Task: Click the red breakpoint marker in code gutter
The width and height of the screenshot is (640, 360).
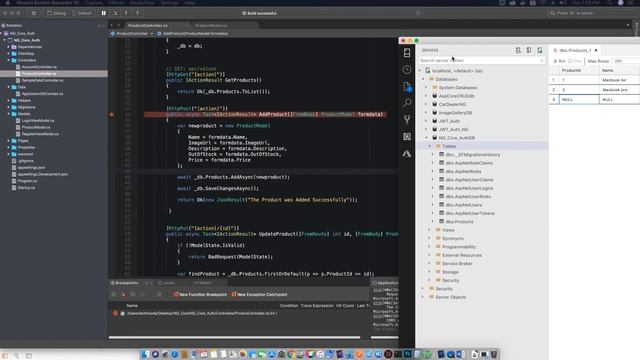Action: pyautogui.click(x=112, y=115)
